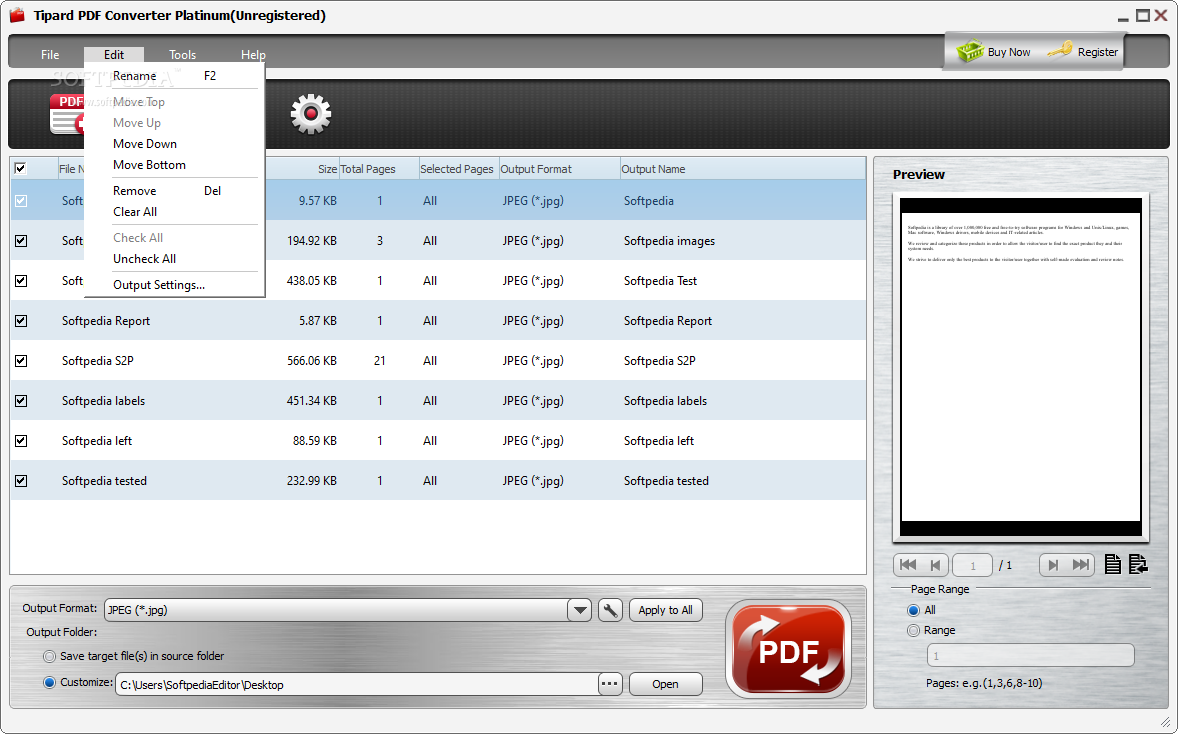Click JPEG (*.jpg) format in Softpedia tested row
This screenshot has width=1178, height=734.
tap(533, 481)
